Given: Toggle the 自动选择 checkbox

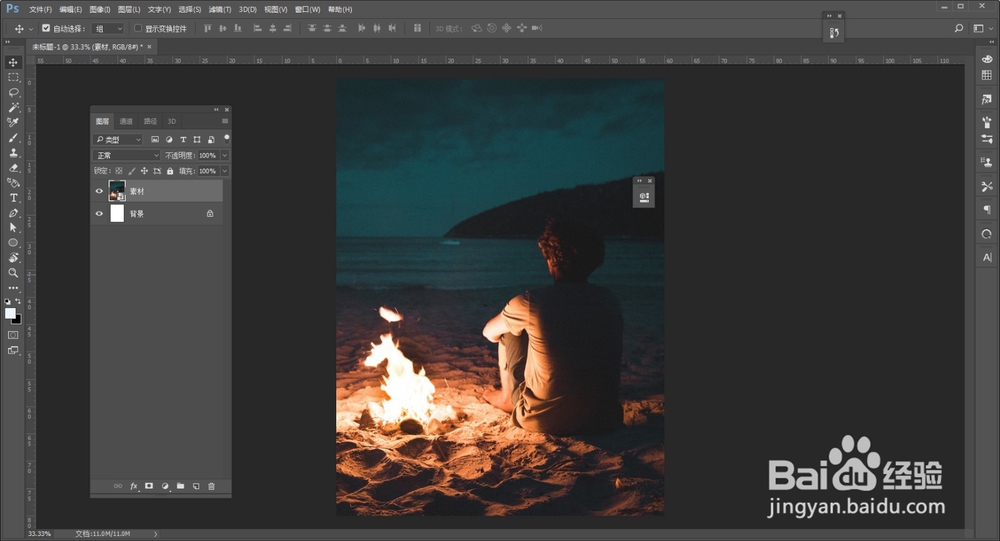Looking at the screenshot, I should pos(46,28).
